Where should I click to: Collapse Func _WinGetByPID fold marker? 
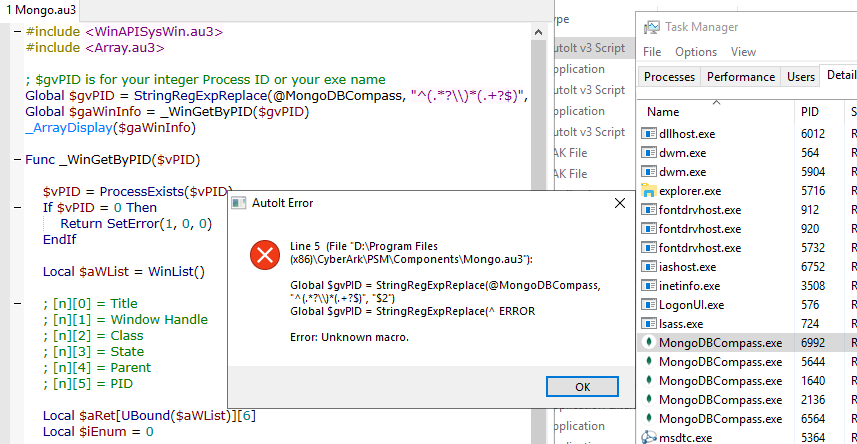click(x=18, y=160)
